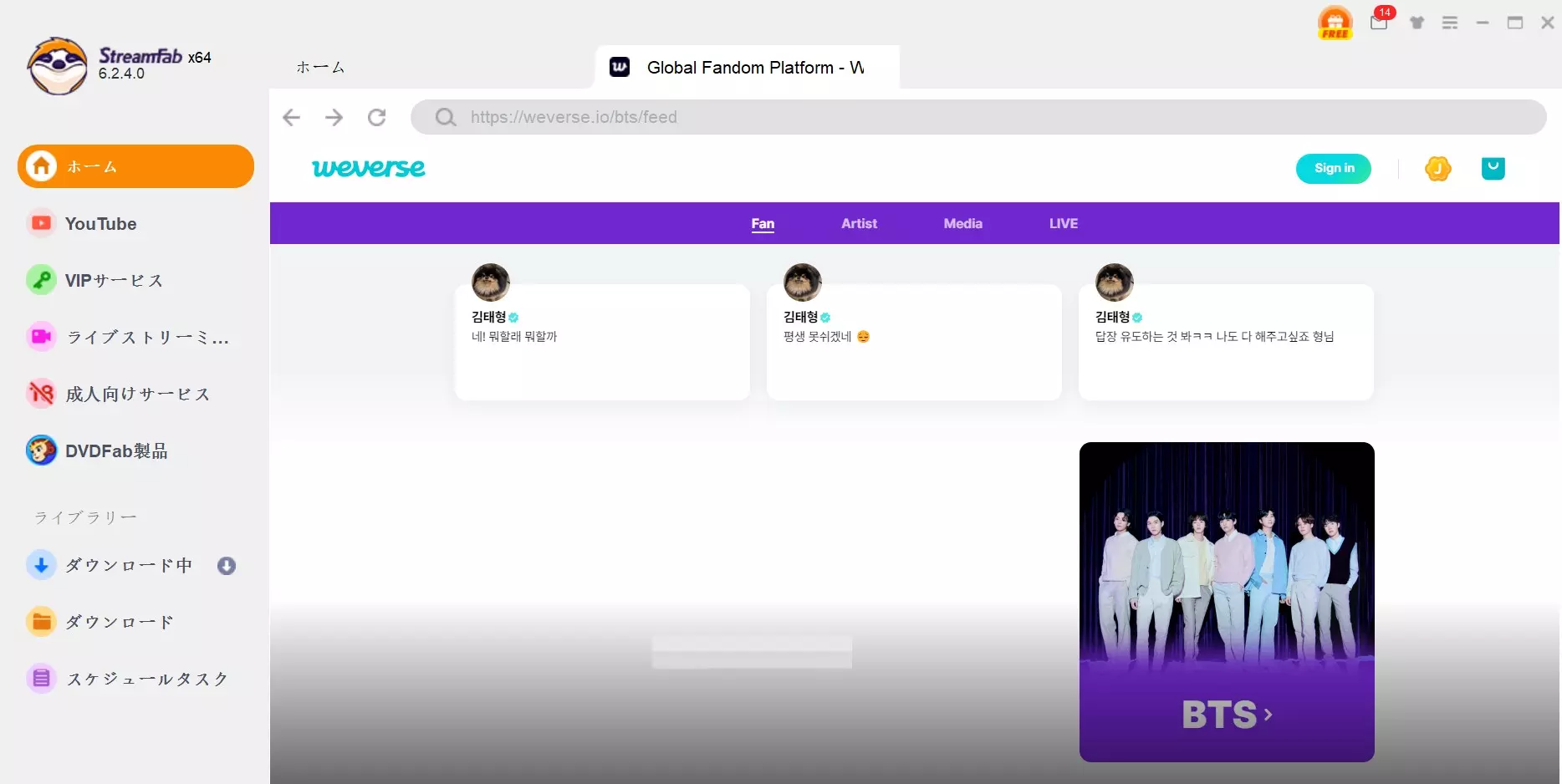Viewport: 1562px width, 784px height.
Task: Select the LIVE tab
Action: click(x=1064, y=223)
